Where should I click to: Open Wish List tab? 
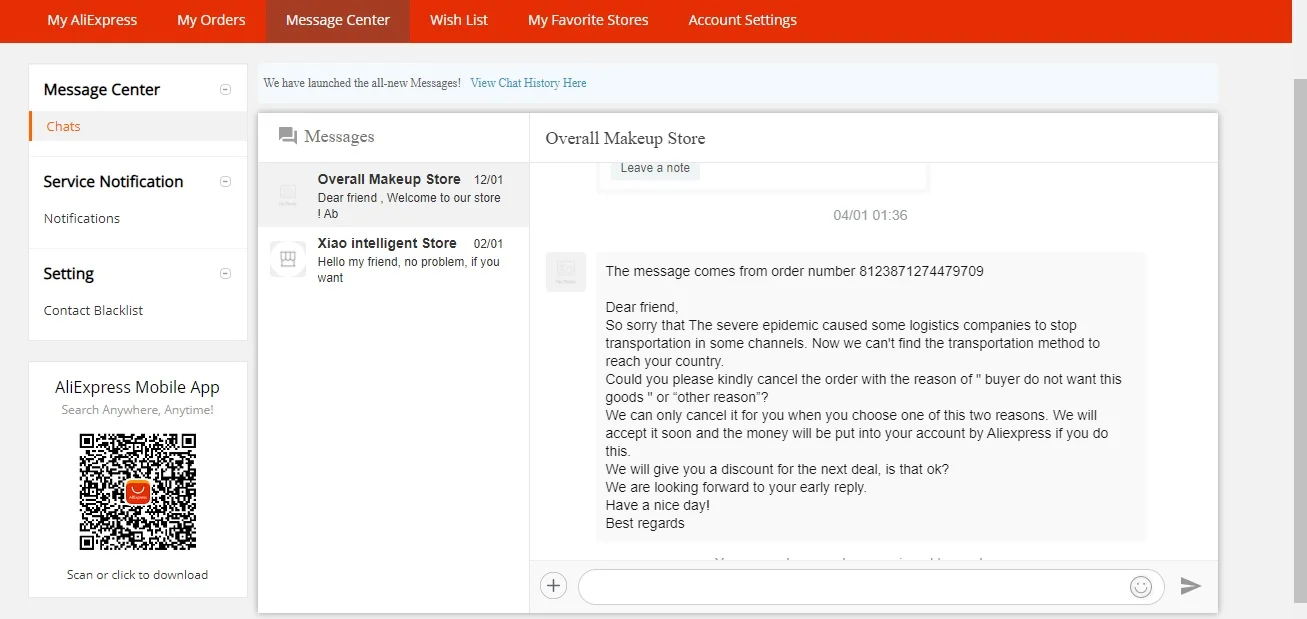pyautogui.click(x=459, y=20)
